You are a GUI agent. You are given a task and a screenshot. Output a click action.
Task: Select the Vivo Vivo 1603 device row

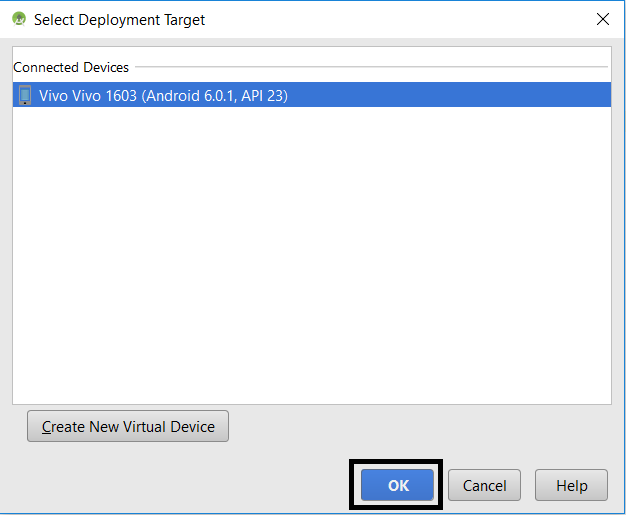tap(310, 96)
